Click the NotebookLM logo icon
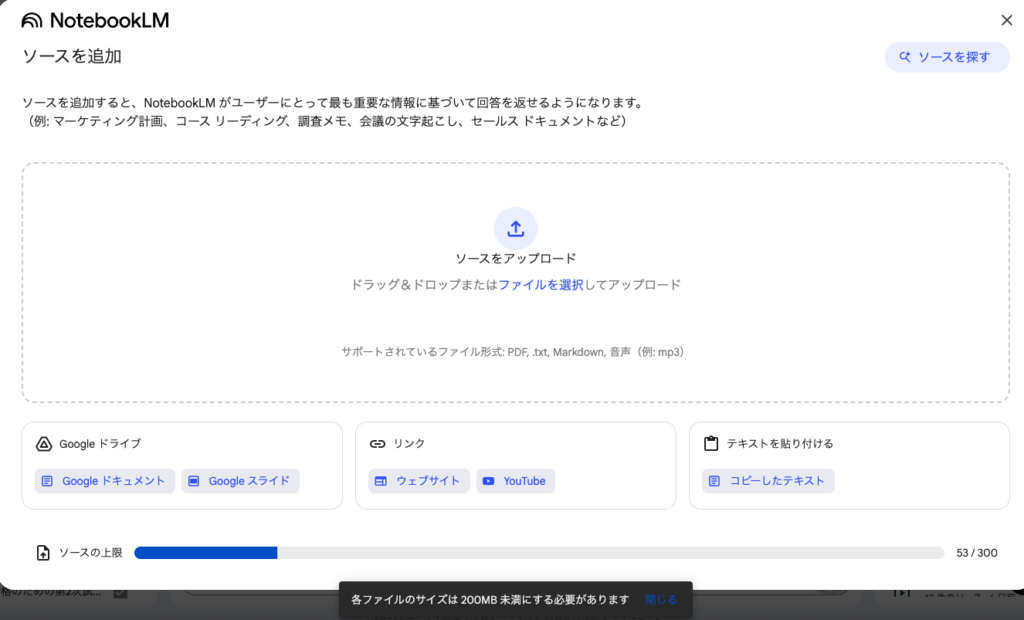Image resolution: width=1024 pixels, height=620 pixels. click(31, 21)
